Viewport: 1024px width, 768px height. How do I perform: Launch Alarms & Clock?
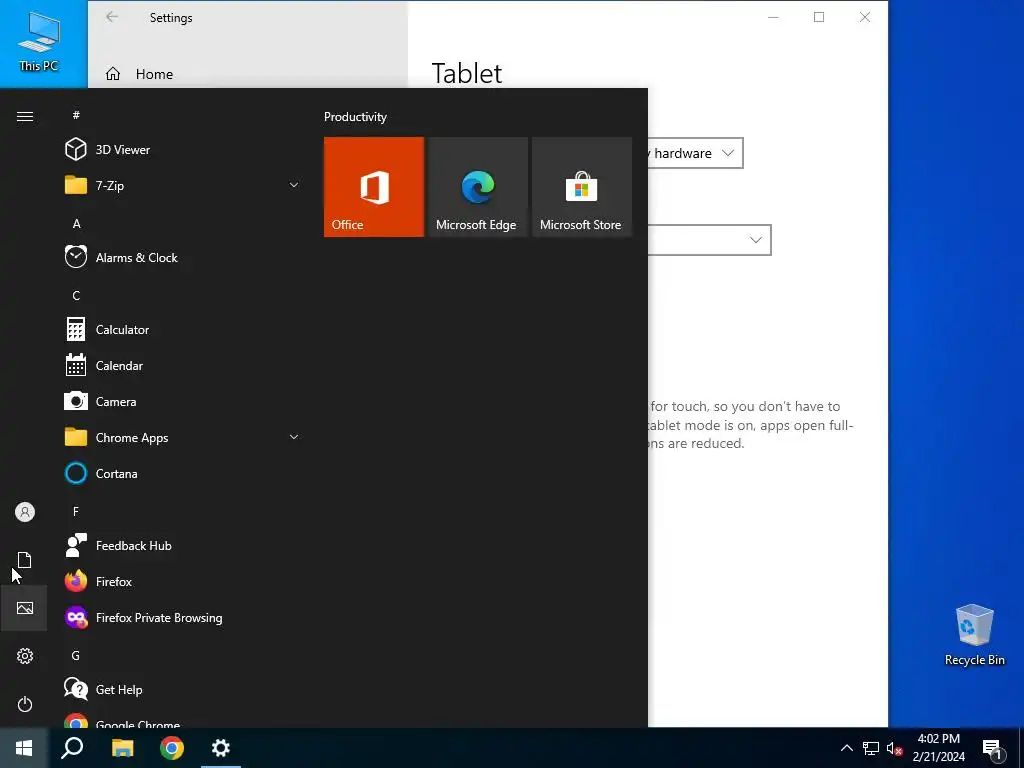(x=183, y=257)
